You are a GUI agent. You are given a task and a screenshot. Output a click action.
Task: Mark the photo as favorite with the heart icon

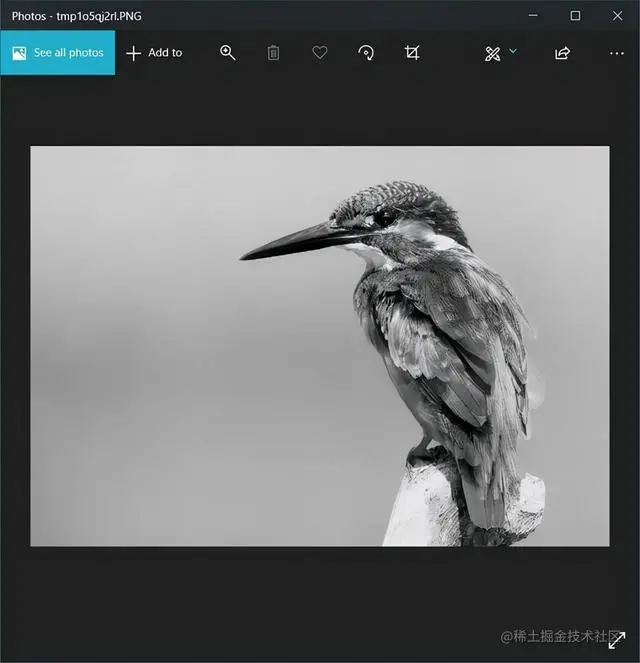coord(320,53)
